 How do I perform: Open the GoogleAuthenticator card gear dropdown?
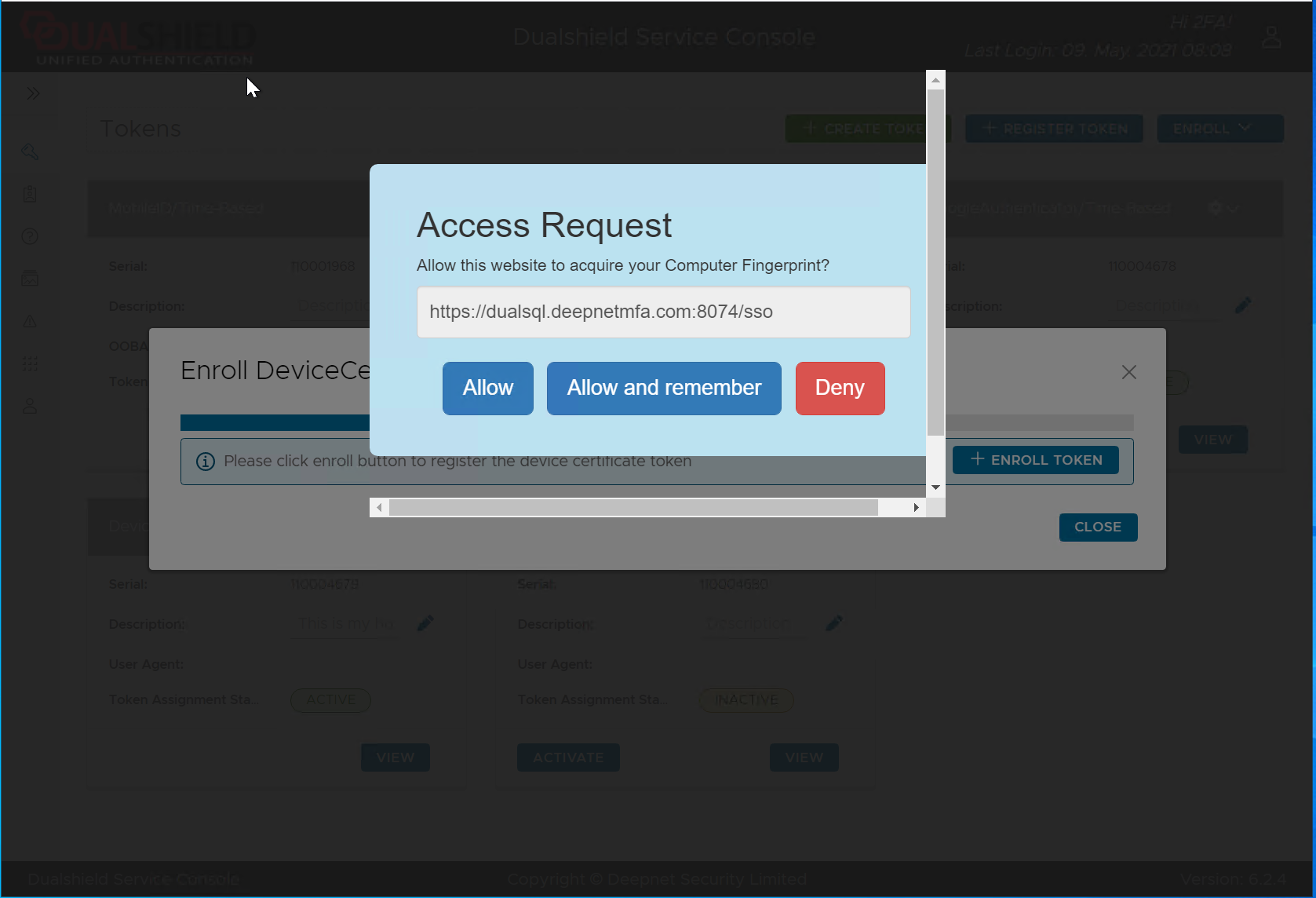(1223, 208)
